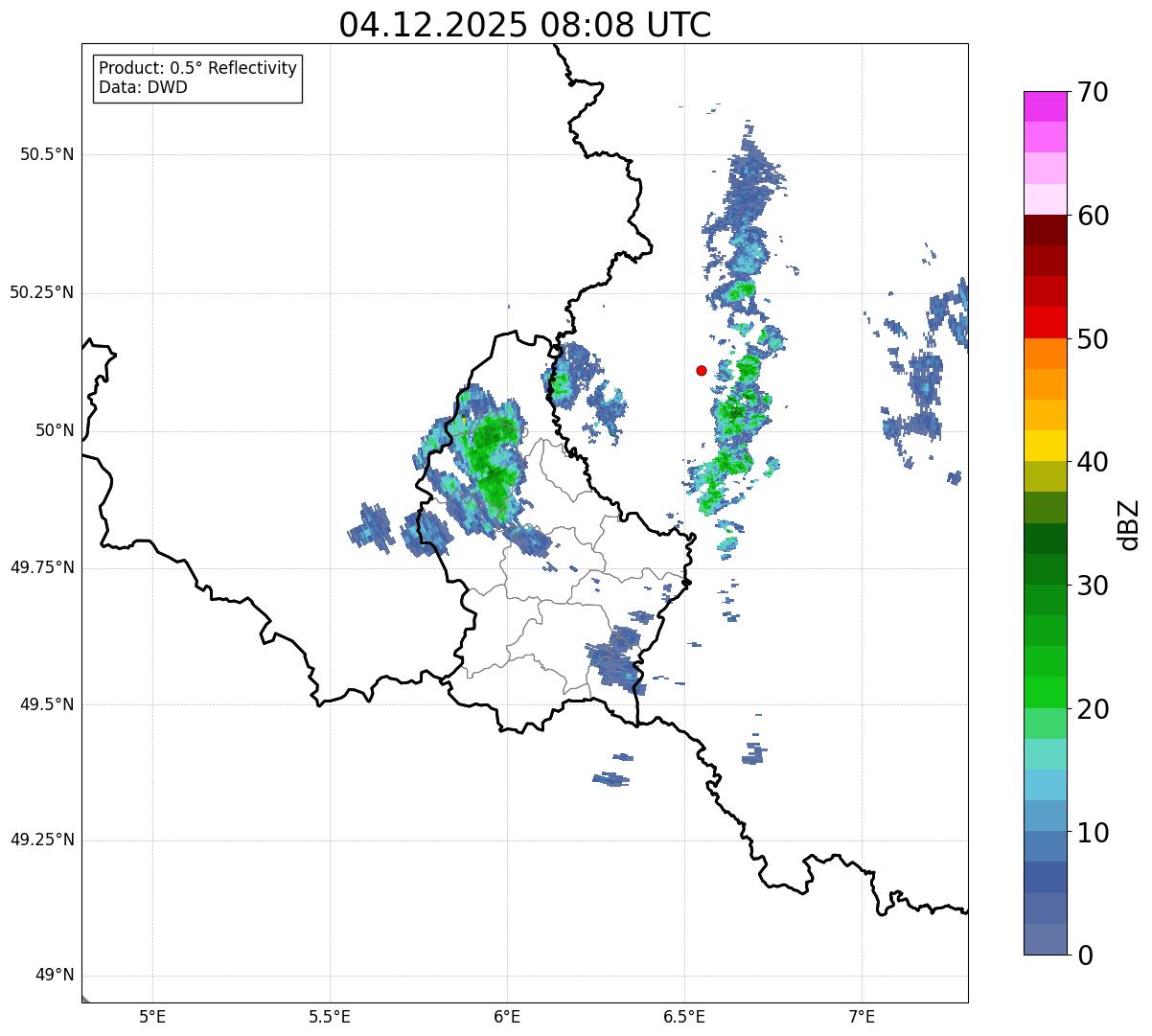Select the 49.5°N latitude label
This screenshot has width=1152, height=1036.
[47, 704]
